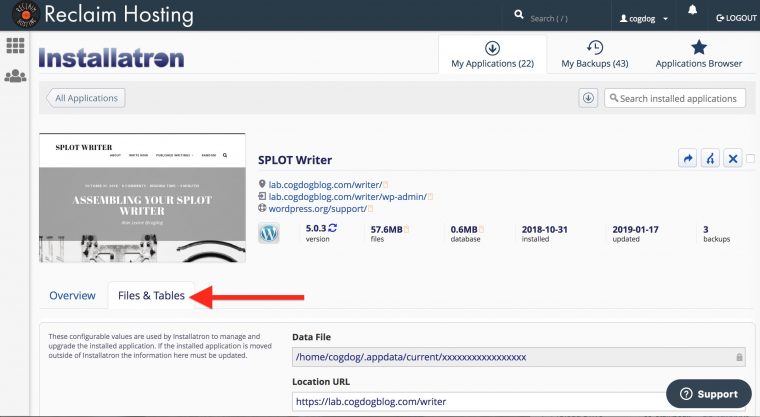This screenshot has width=760, height=417.
Task: Click the 0.6MB database value
Action: pos(464,230)
